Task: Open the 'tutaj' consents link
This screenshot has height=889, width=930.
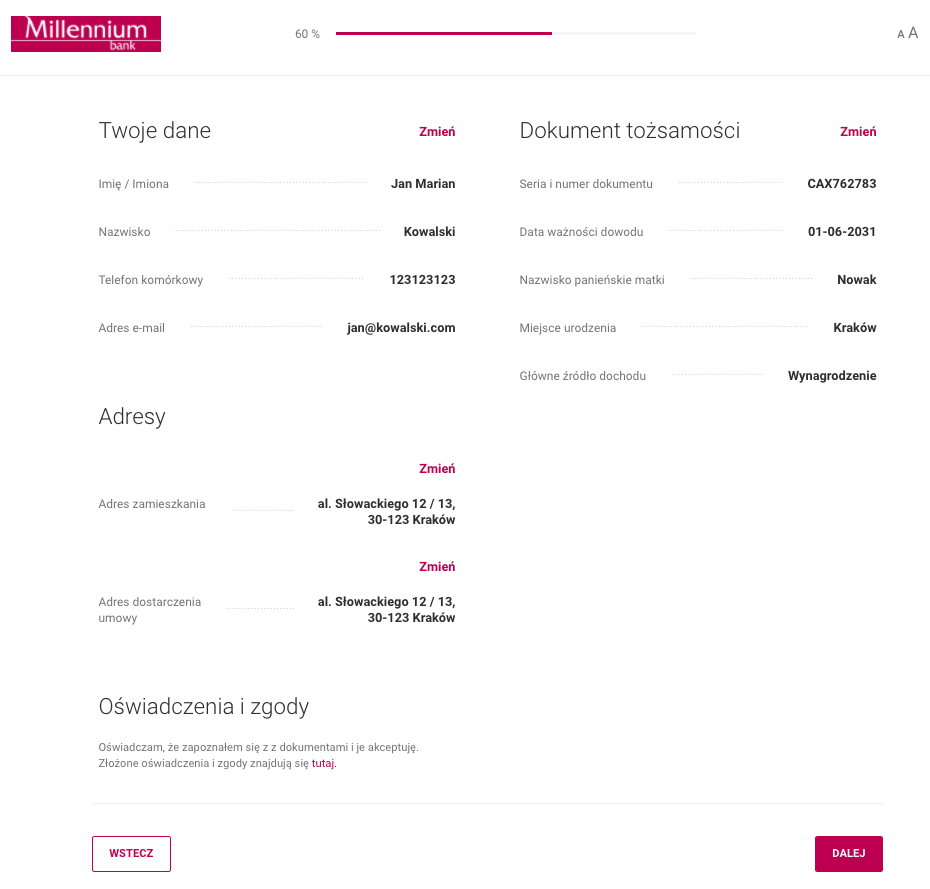Action: [323, 763]
